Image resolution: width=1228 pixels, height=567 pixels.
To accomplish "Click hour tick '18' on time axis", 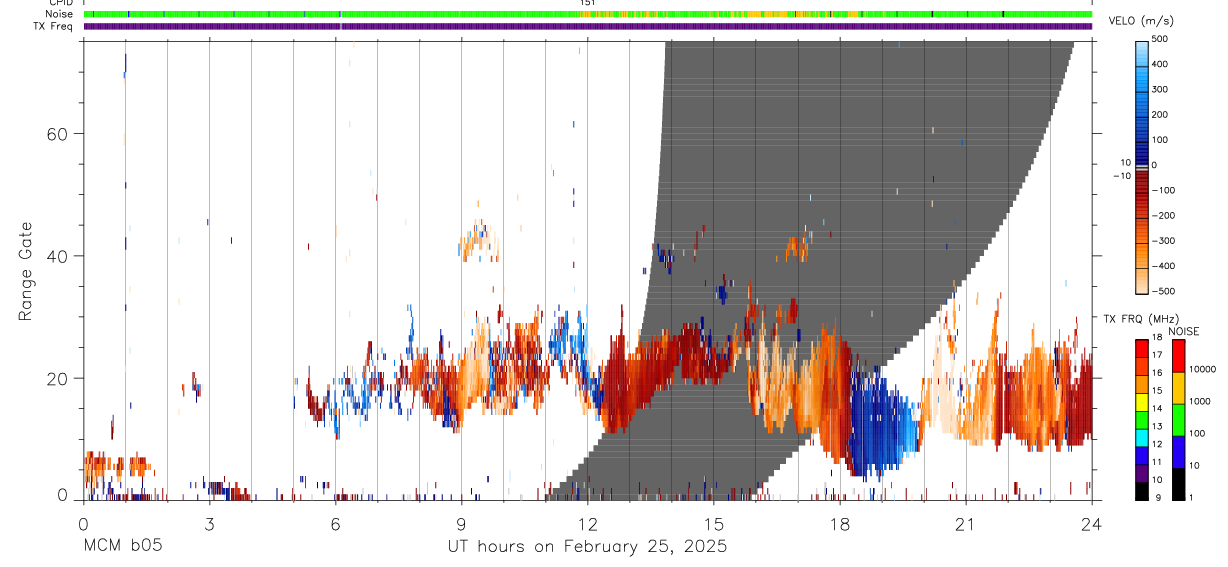I will 839,523.
